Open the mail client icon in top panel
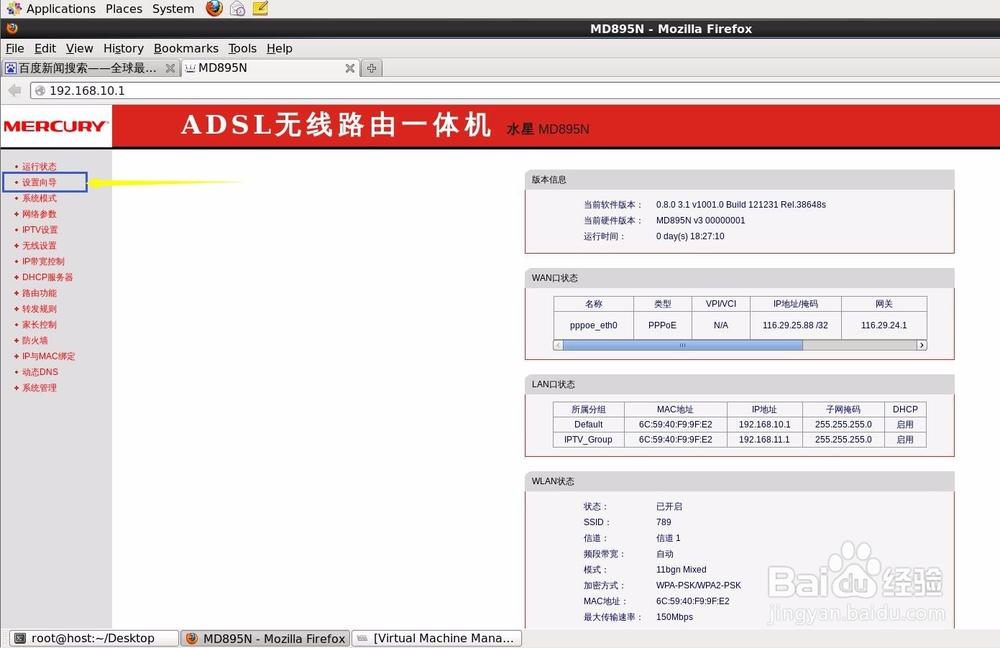The width and height of the screenshot is (1000, 648). pos(237,8)
